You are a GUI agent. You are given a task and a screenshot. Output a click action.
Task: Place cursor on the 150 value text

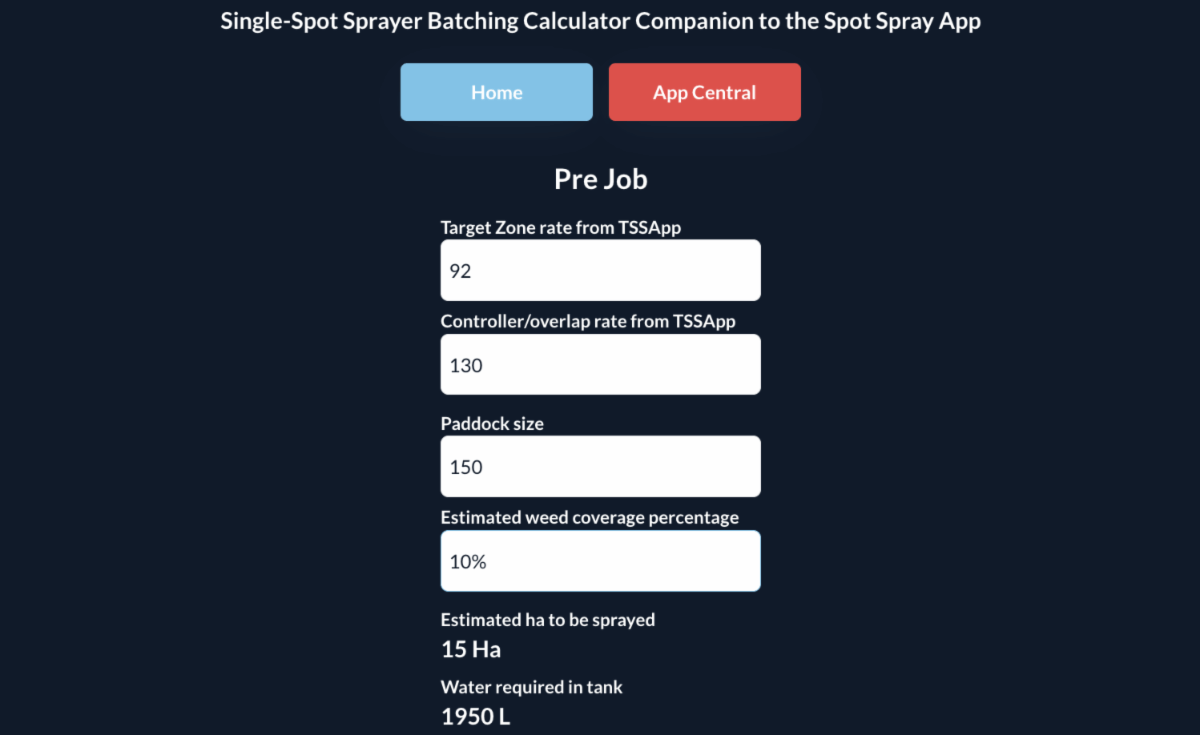point(466,467)
